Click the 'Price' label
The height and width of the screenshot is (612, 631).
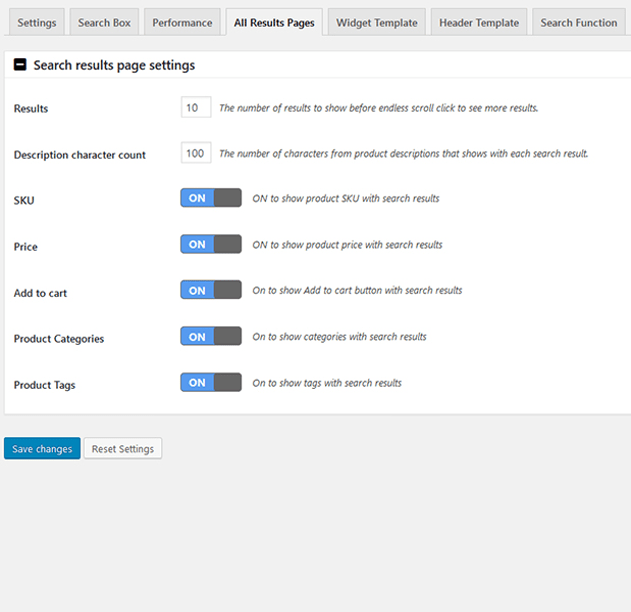pos(26,247)
